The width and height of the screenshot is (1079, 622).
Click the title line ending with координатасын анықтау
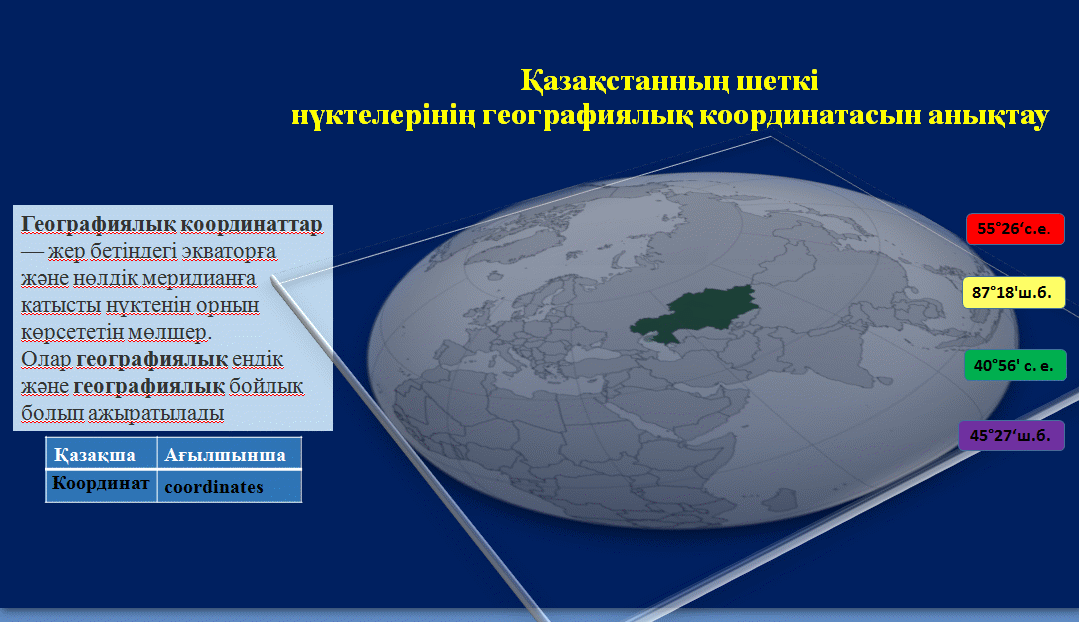670,115
